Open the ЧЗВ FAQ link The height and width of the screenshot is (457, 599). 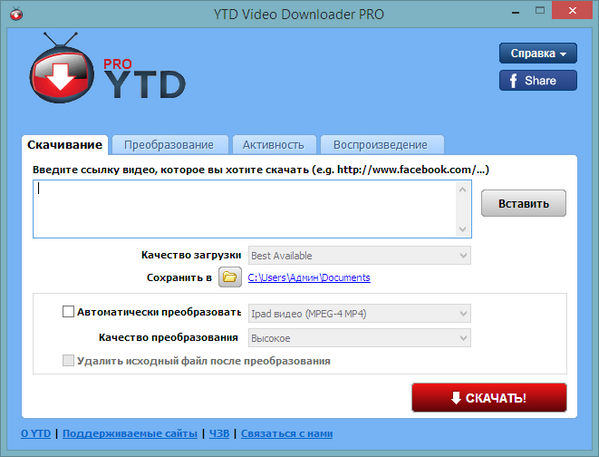pos(219,434)
